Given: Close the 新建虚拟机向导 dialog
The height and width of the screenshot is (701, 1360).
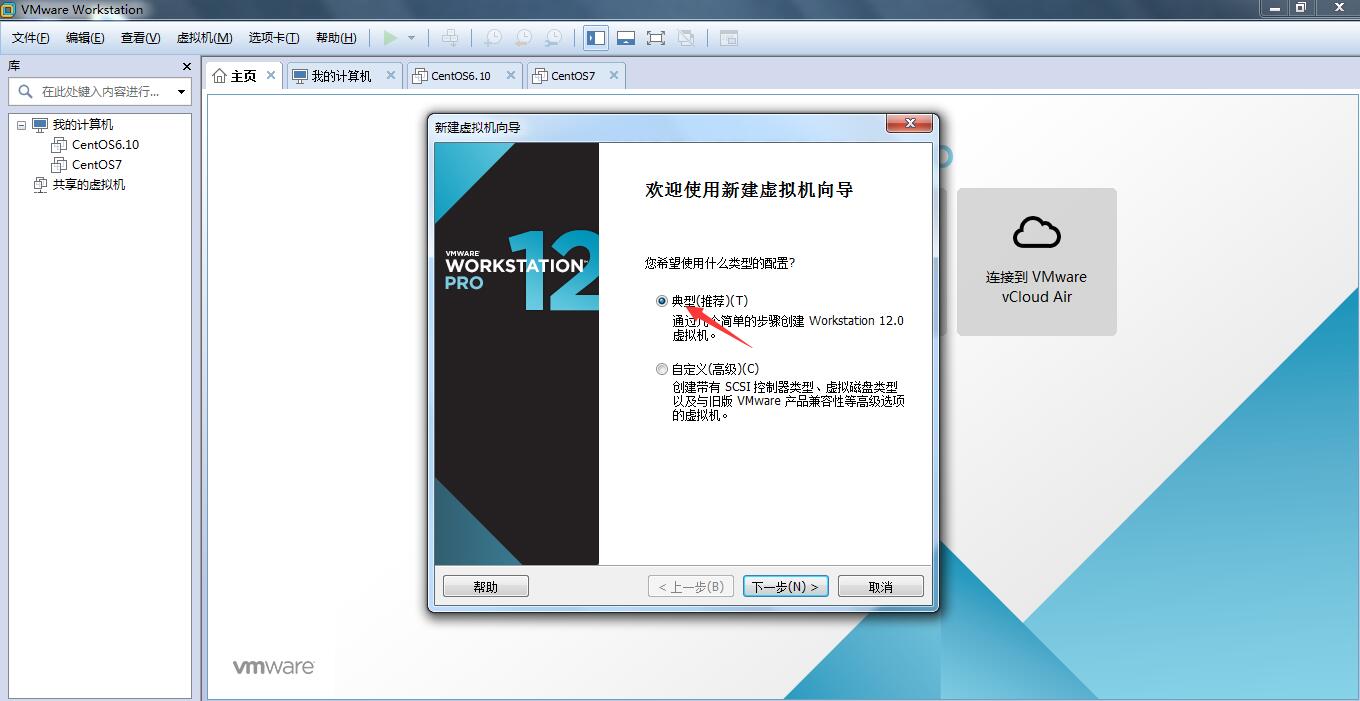Looking at the screenshot, I should [909, 124].
